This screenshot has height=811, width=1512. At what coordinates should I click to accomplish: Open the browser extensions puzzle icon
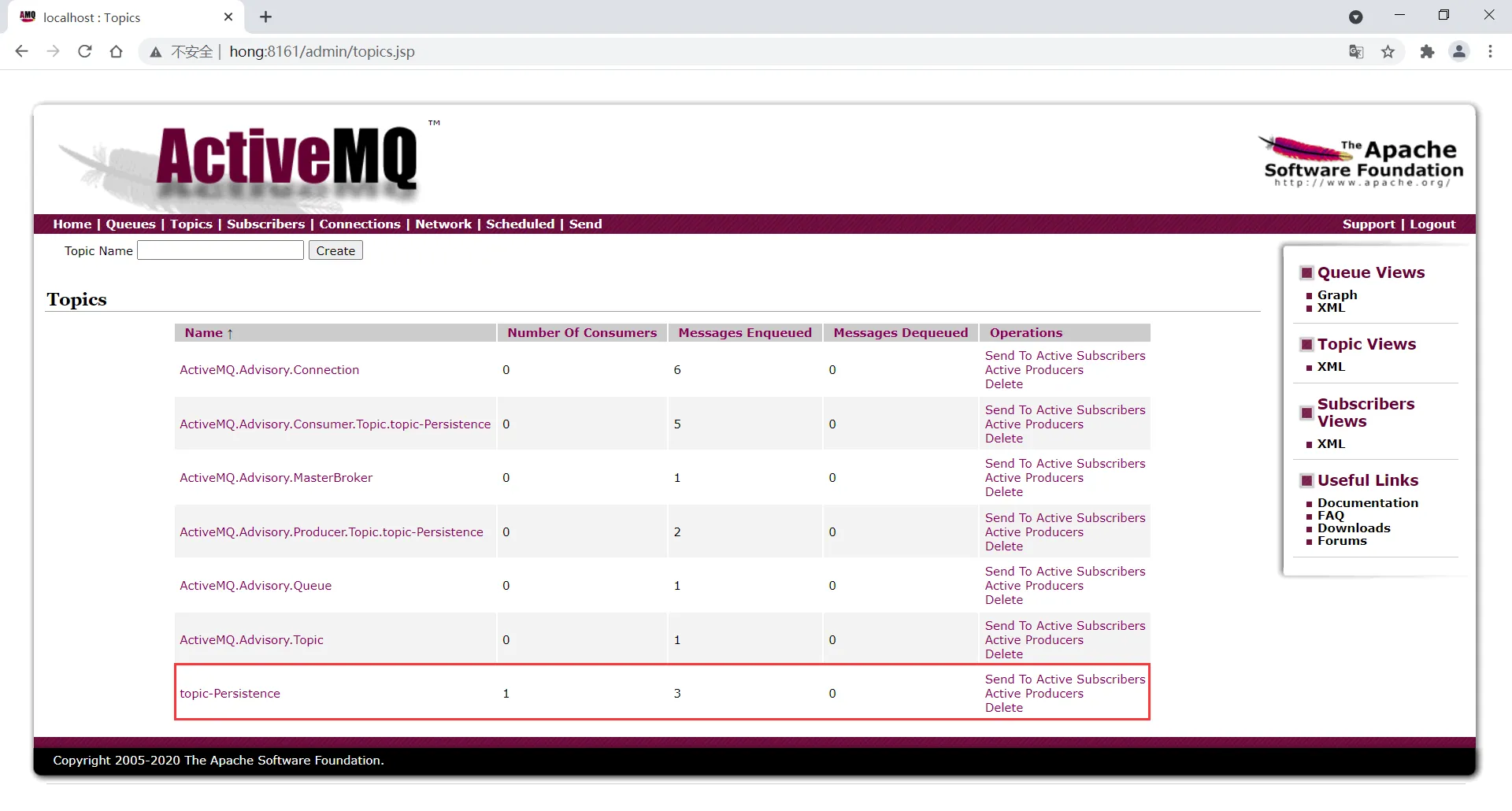[x=1427, y=52]
